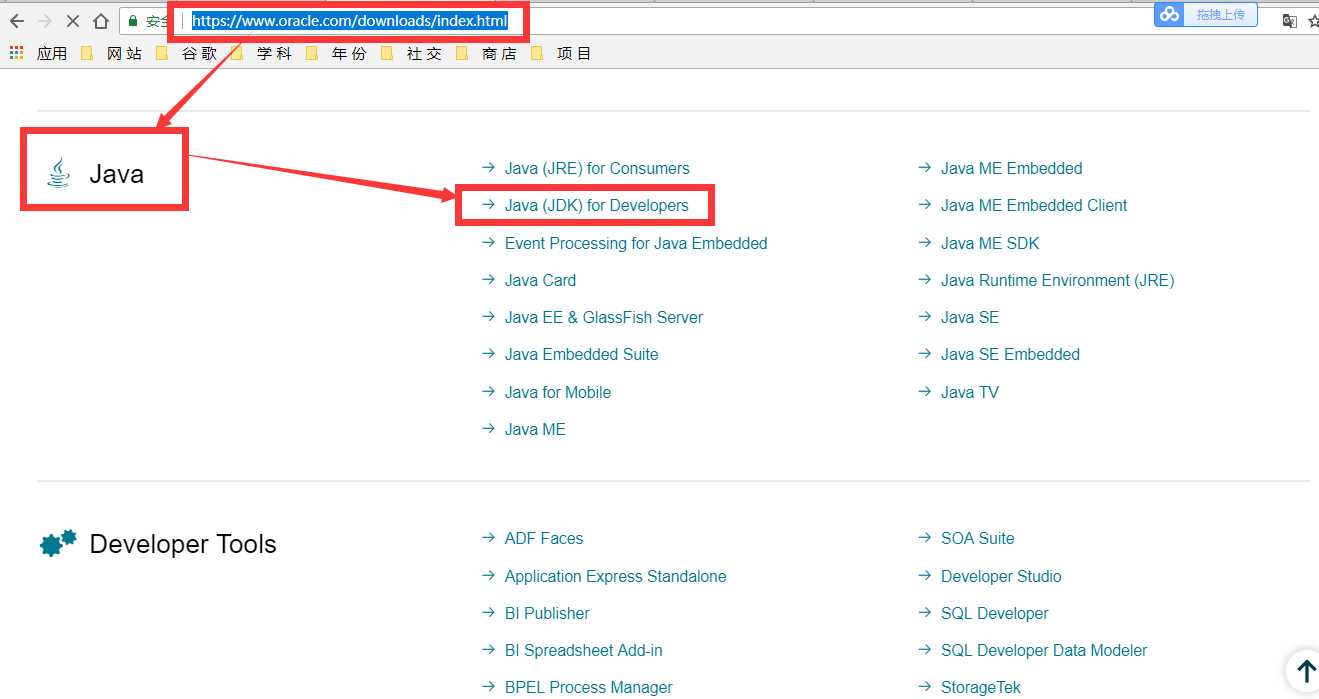Open Java Runtime Environment (JRE) link

tap(1058, 280)
